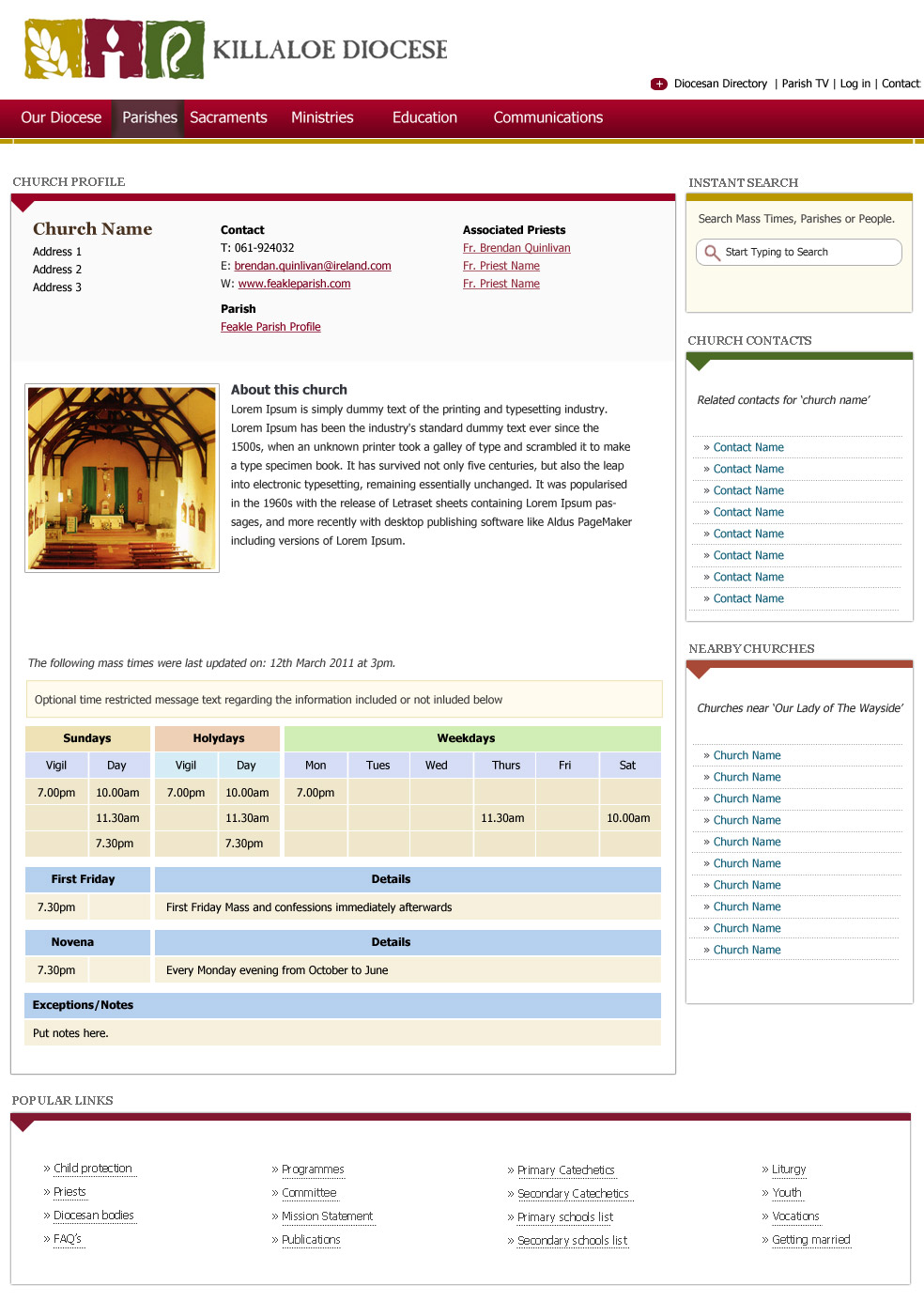
Task: Click the Killaloe Diocese logo
Action: tap(235, 49)
